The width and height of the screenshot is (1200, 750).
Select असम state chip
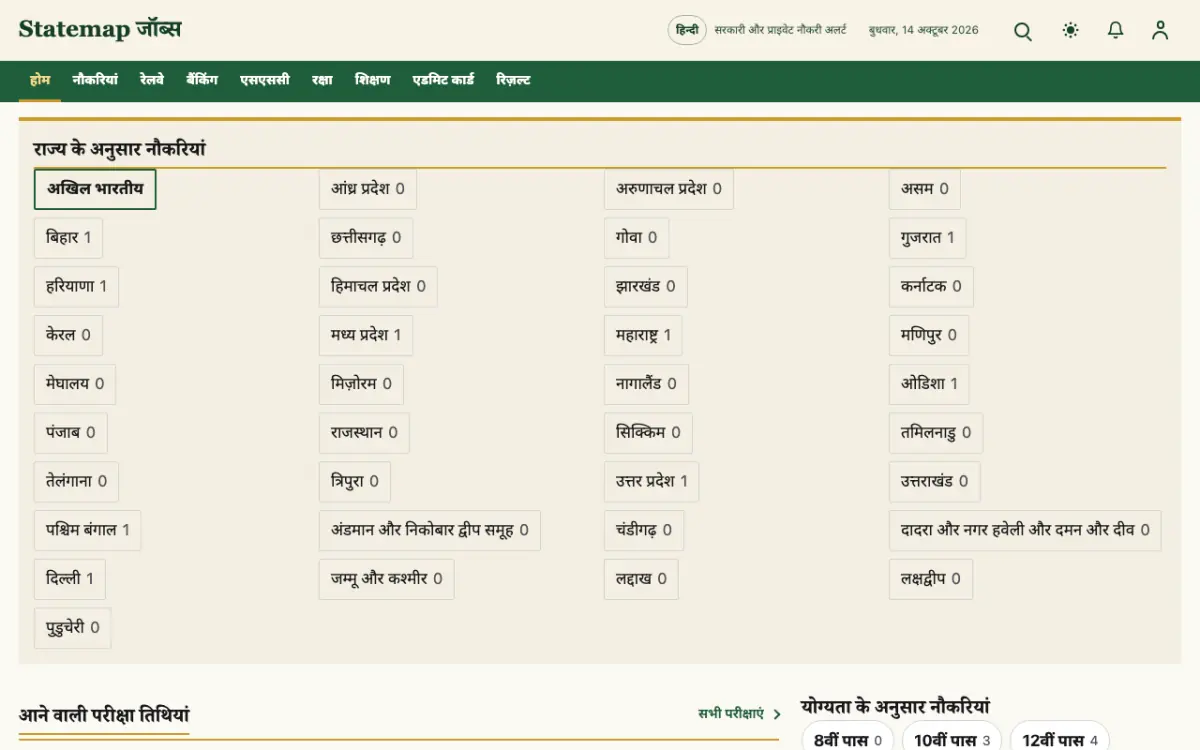click(925, 189)
